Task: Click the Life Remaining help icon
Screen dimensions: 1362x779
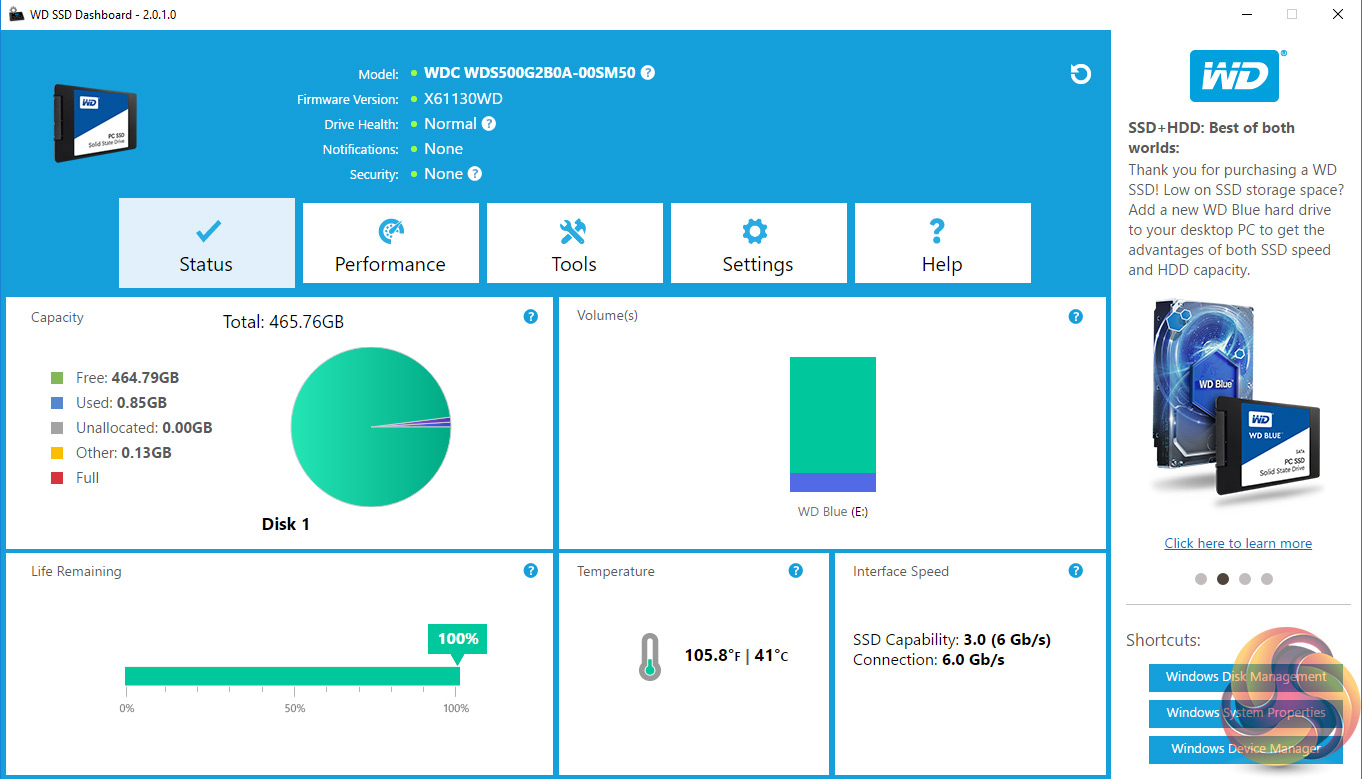Action: tap(531, 571)
